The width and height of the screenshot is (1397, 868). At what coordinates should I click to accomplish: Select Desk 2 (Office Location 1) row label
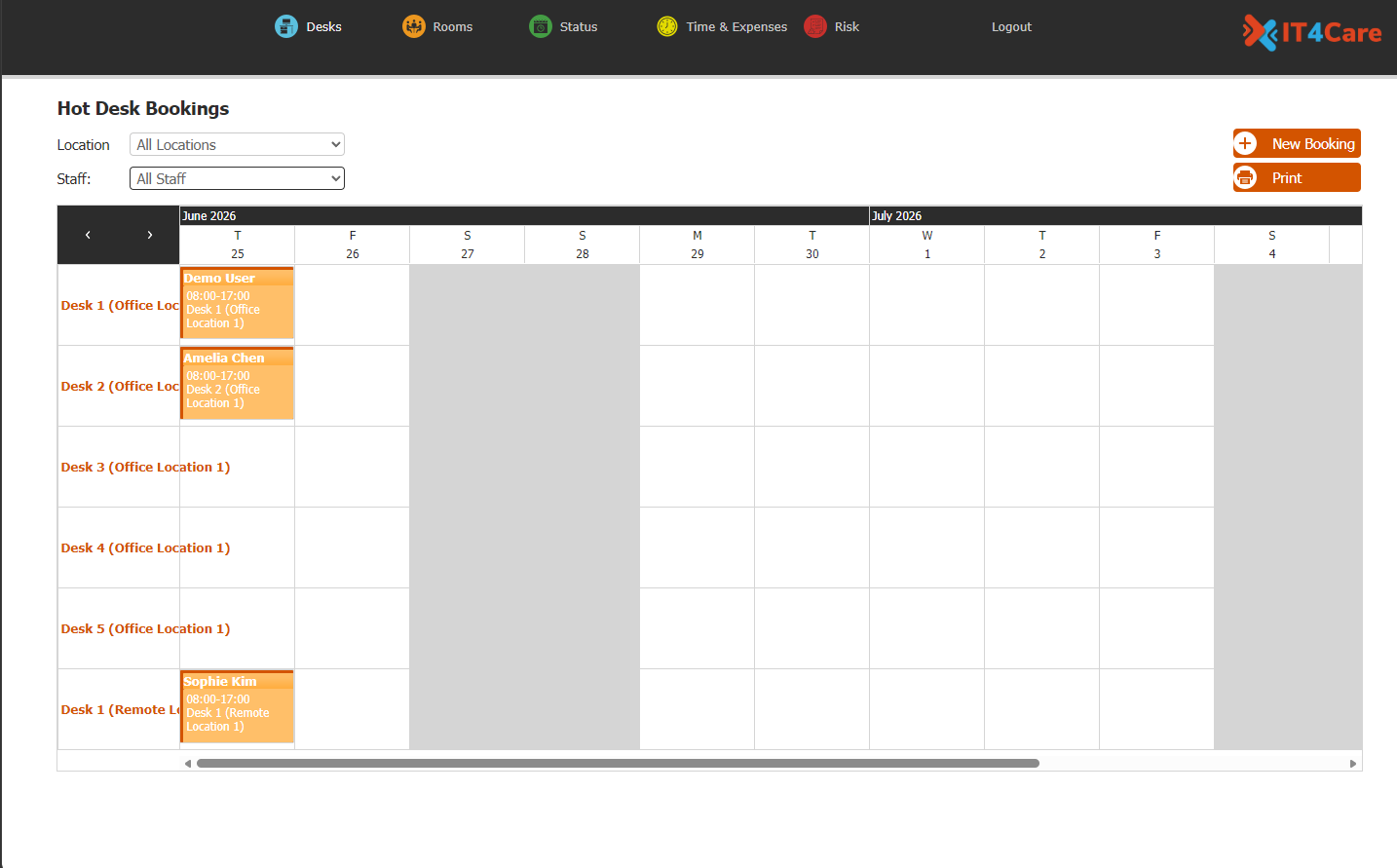point(119,386)
